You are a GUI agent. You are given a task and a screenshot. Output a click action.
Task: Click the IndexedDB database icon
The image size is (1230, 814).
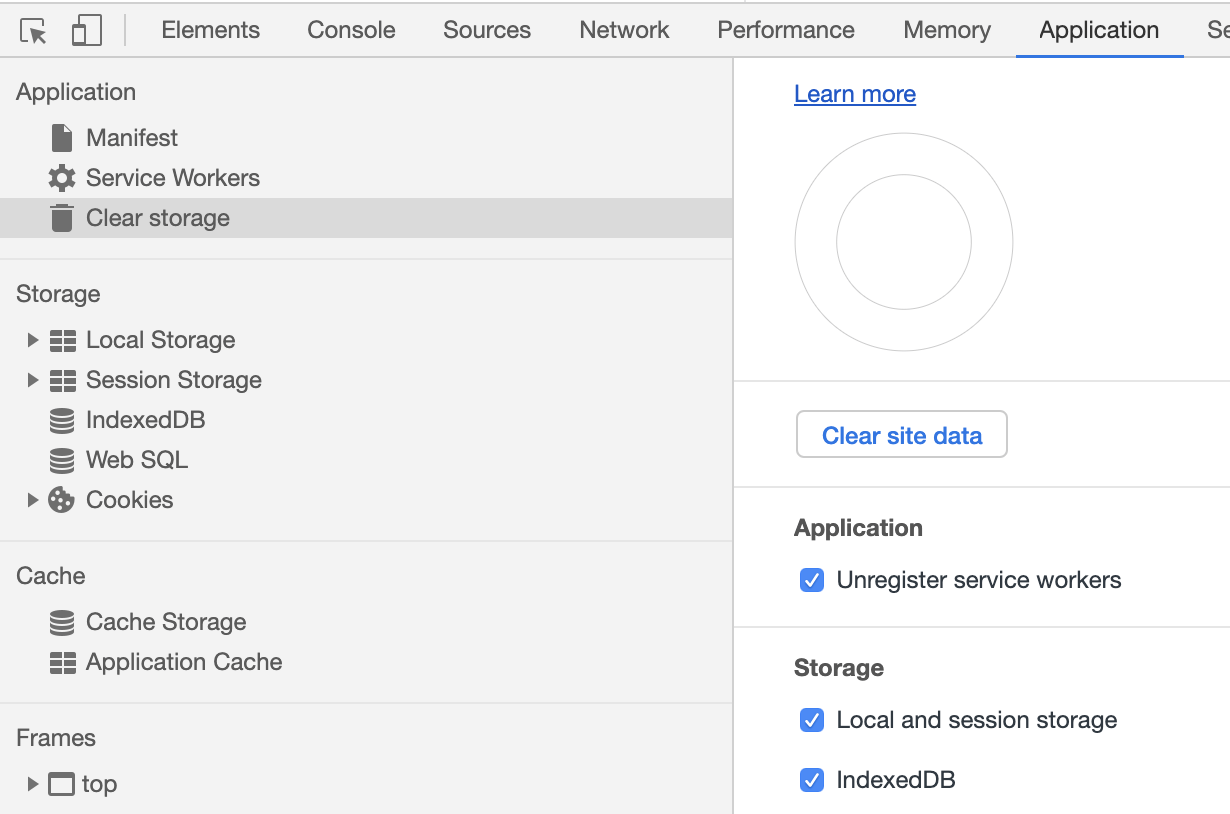(62, 420)
